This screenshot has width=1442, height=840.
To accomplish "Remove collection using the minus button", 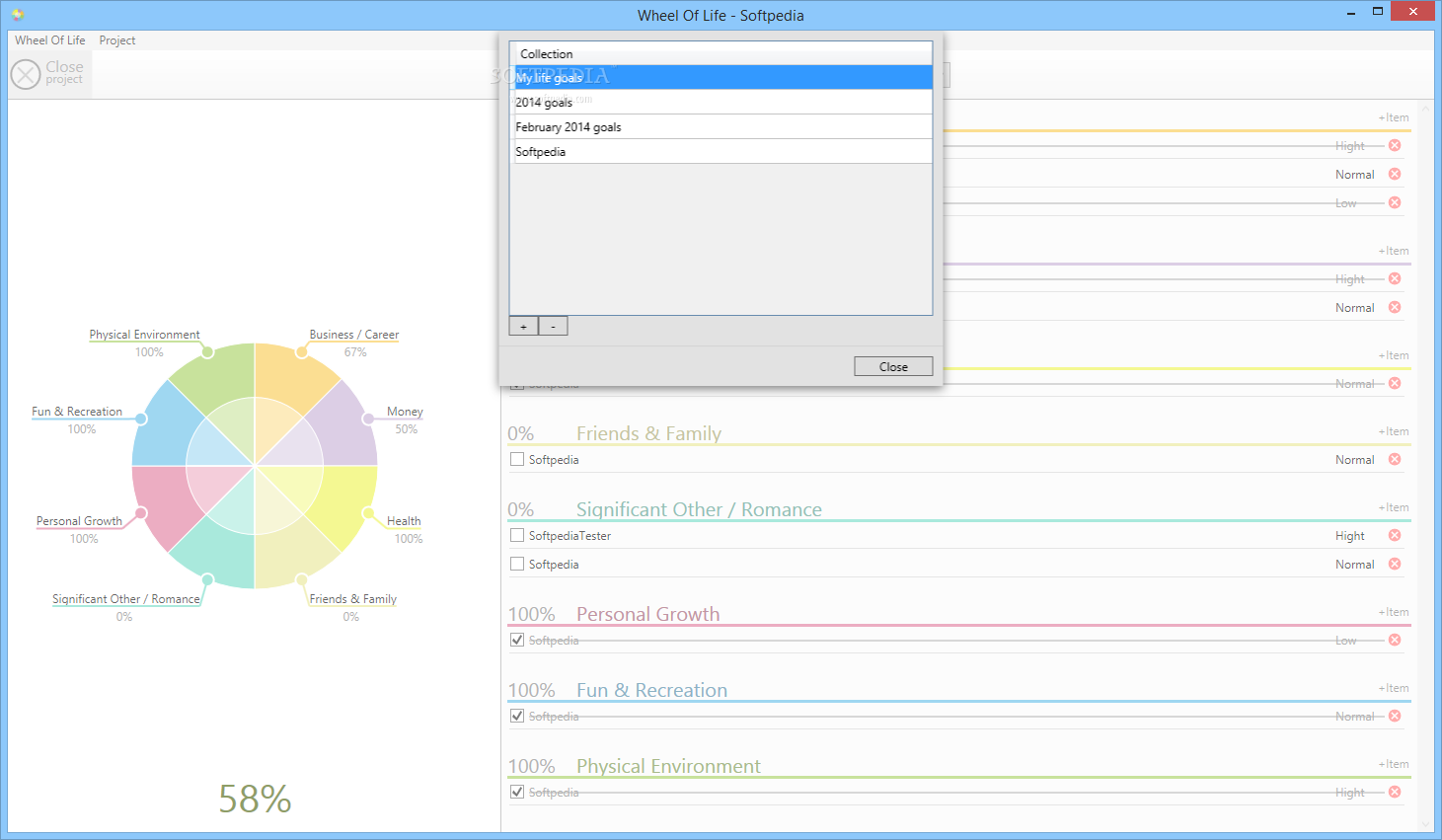I will 553,326.
